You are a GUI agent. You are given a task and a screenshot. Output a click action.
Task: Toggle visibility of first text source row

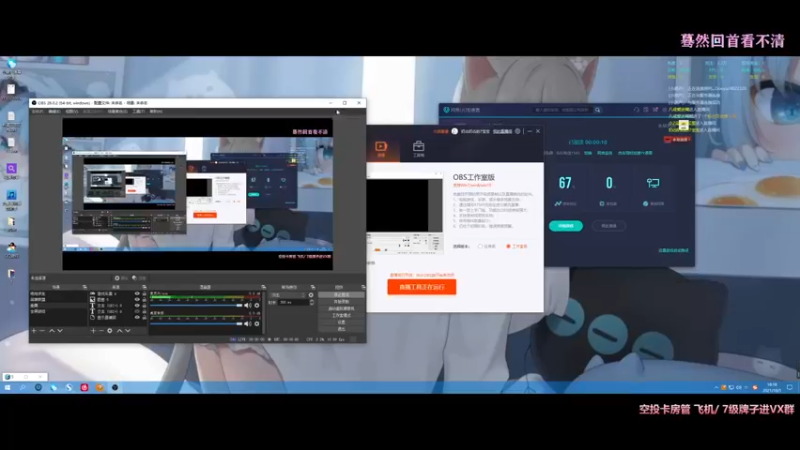click(137, 306)
